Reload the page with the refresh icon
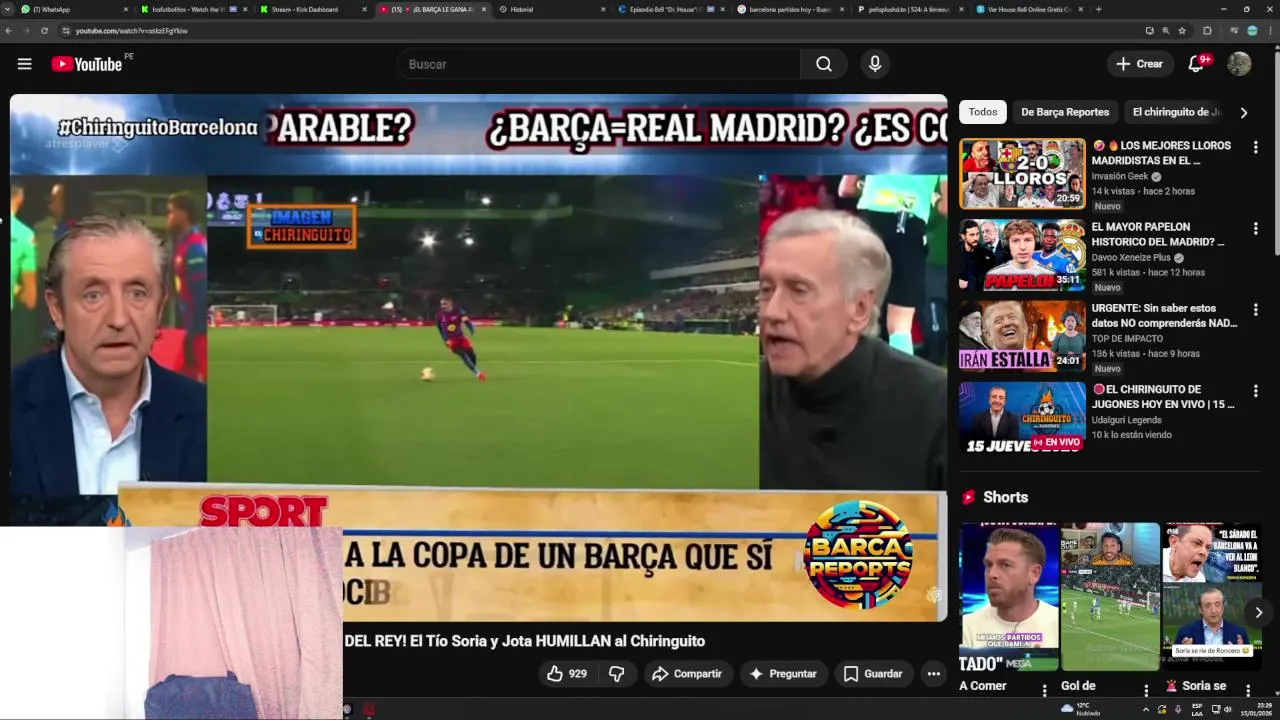 (x=44, y=31)
